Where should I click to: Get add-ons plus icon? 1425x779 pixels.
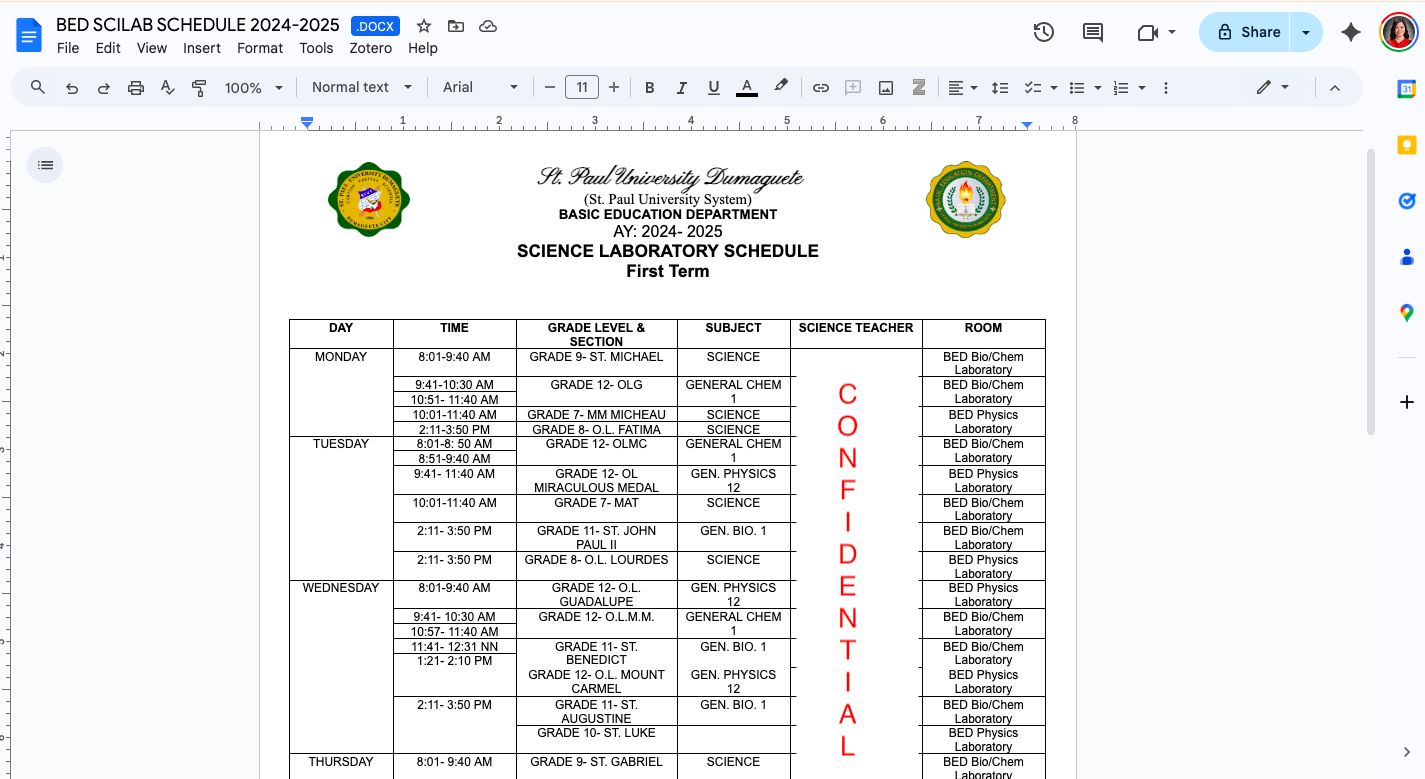tap(1406, 402)
